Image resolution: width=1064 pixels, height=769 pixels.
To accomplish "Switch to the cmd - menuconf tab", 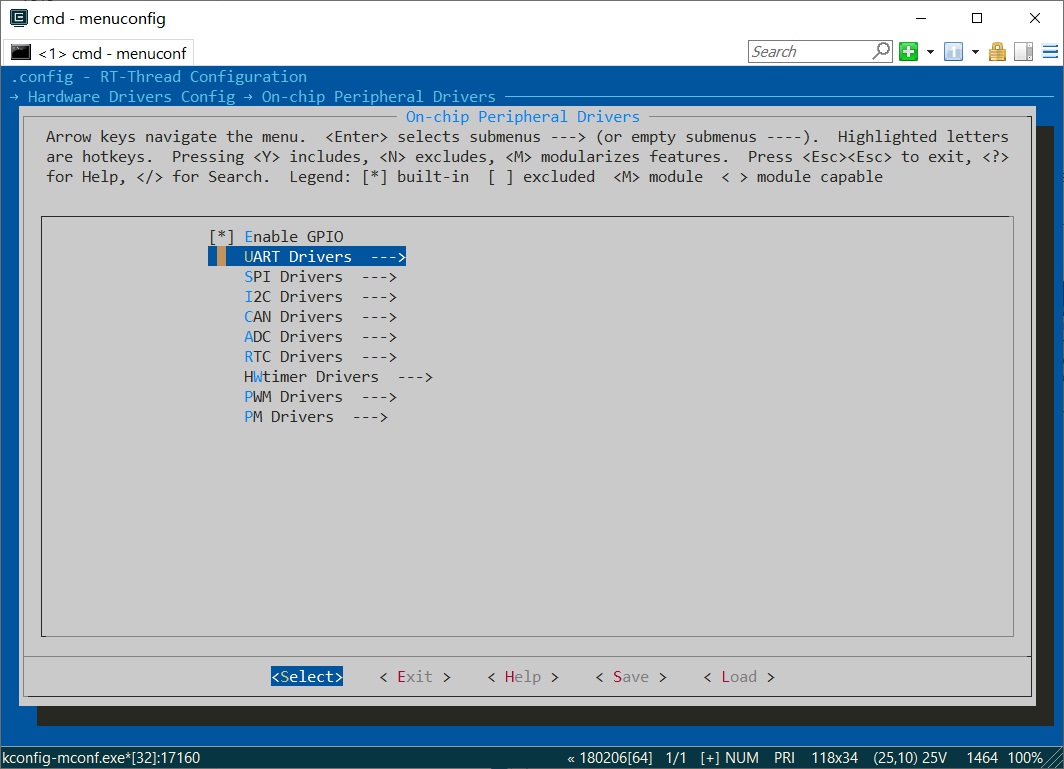I will pyautogui.click(x=98, y=53).
